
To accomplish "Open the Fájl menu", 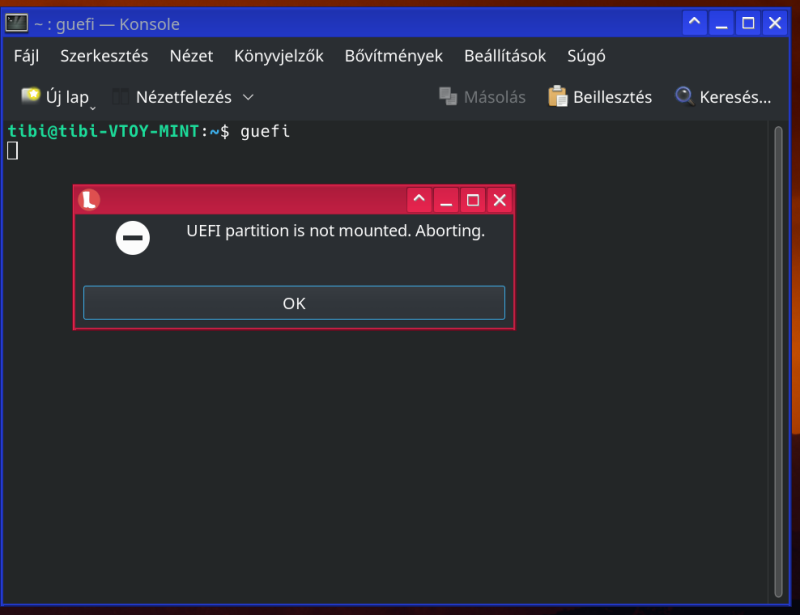I will coord(26,56).
